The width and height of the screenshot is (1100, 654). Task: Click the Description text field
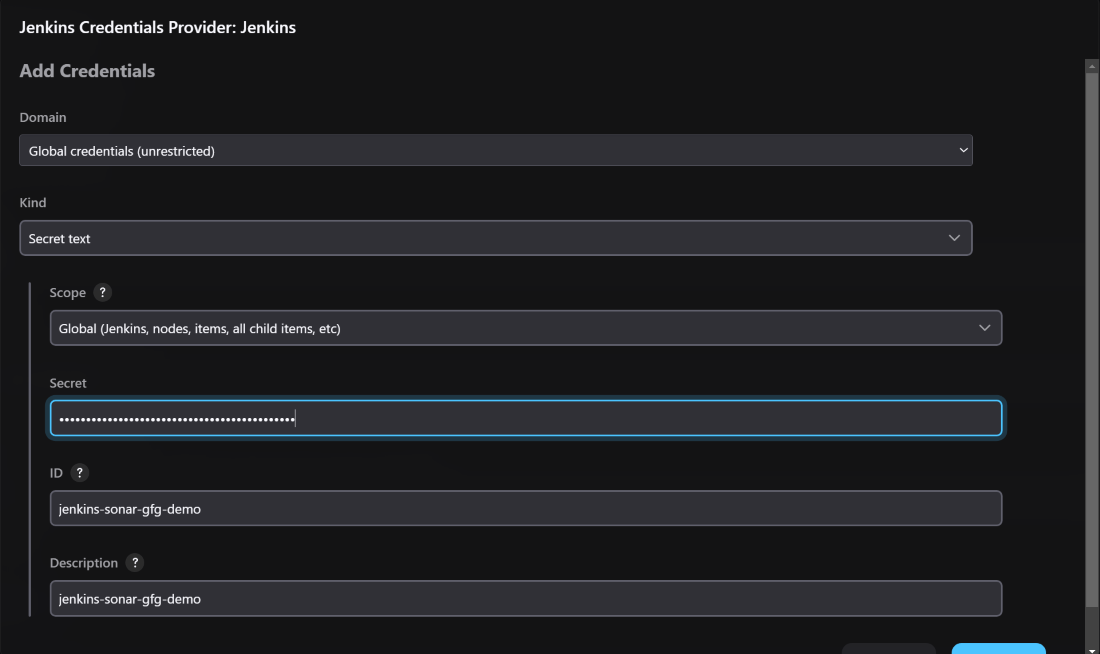(x=525, y=598)
